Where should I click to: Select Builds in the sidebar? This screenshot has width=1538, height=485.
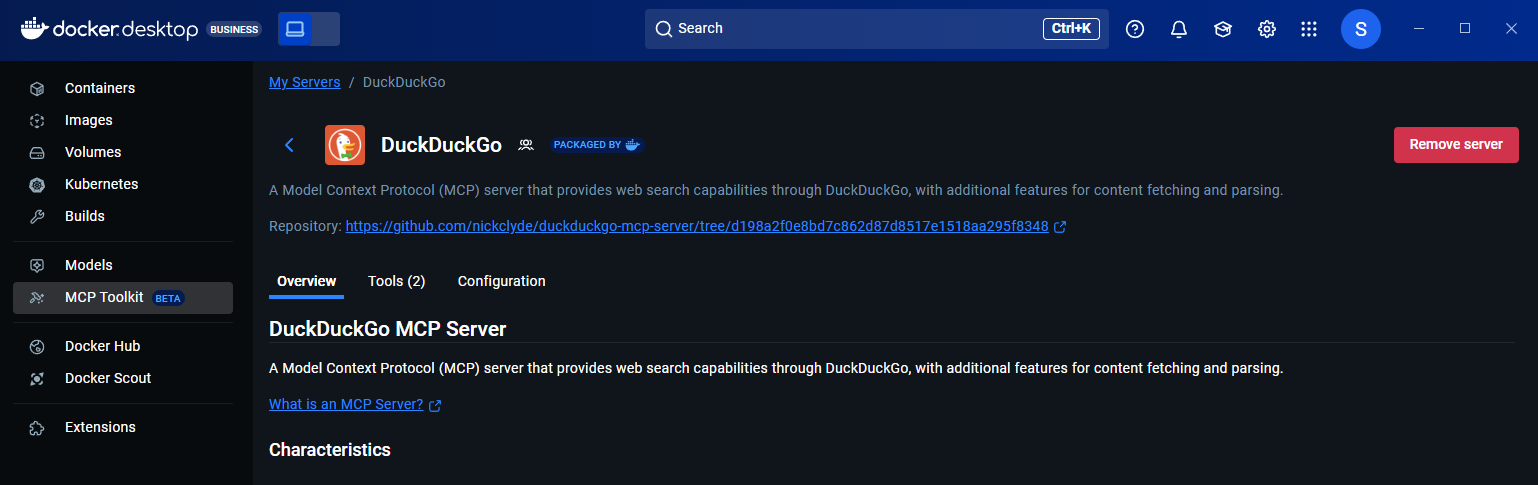point(84,216)
